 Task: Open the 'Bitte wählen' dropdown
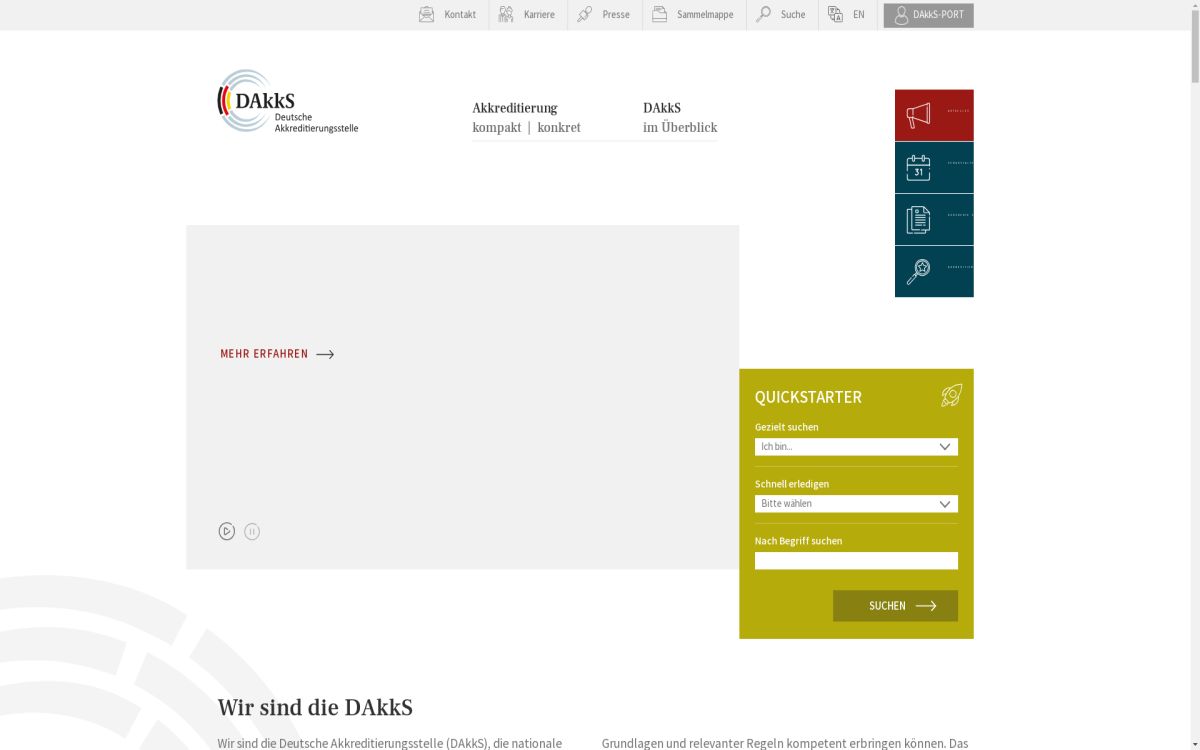coord(856,503)
